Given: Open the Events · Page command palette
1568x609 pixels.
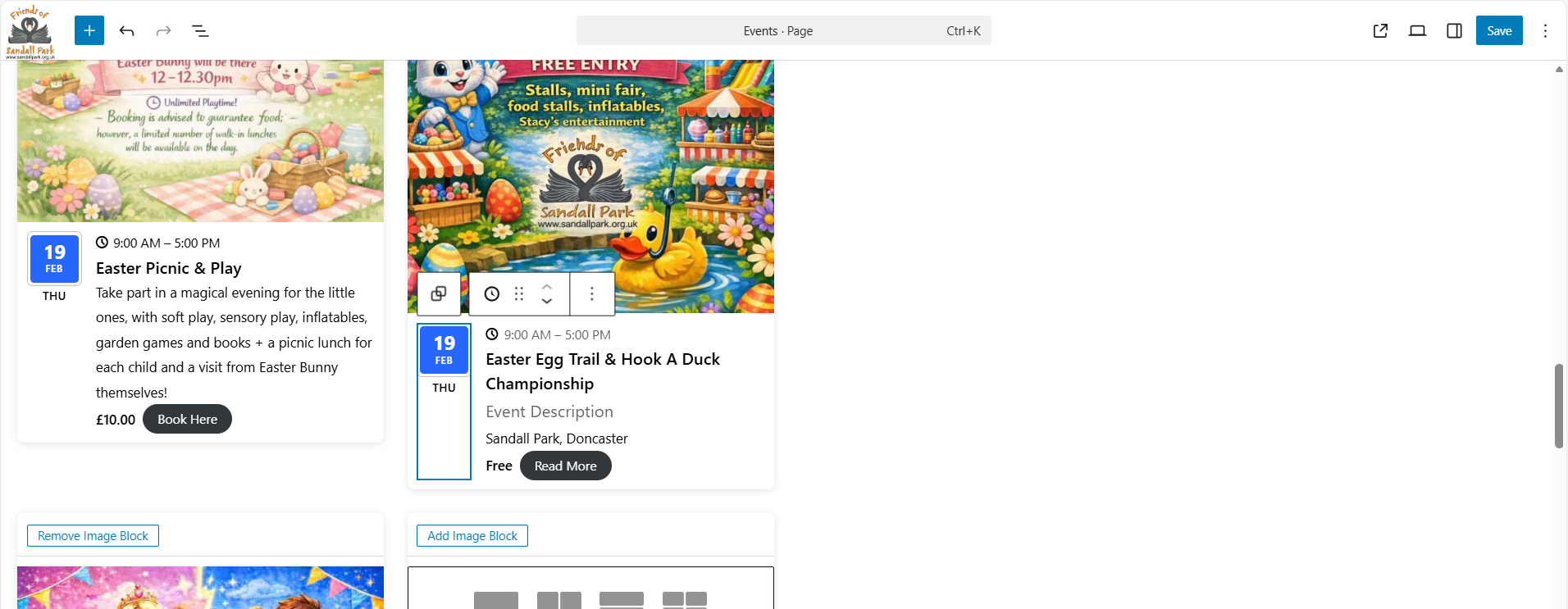Looking at the screenshot, I should tap(783, 30).
